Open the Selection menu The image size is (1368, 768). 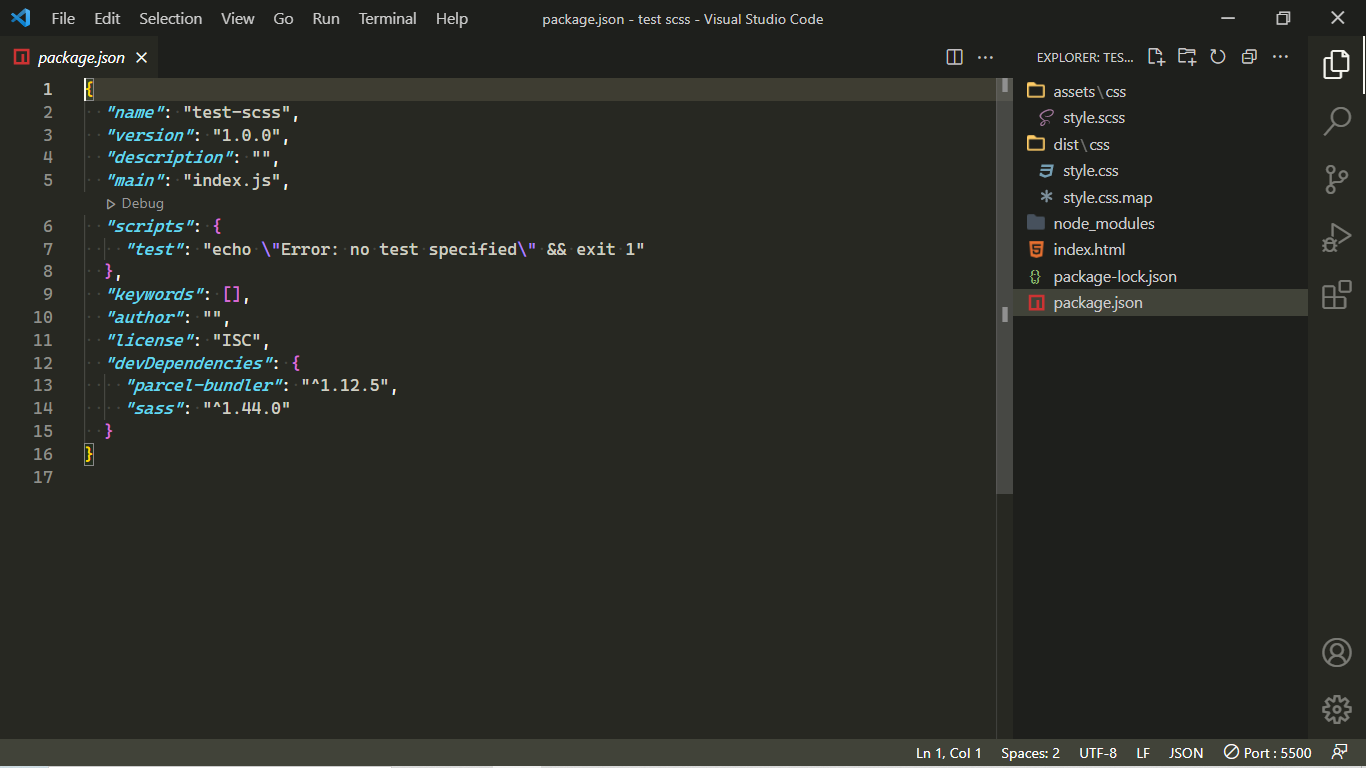click(171, 18)
